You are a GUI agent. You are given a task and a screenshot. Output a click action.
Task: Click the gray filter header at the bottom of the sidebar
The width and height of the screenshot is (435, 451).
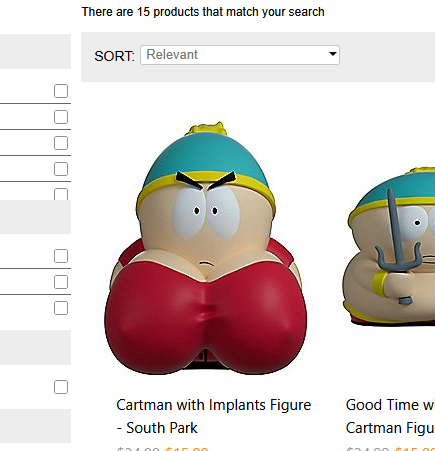coord(35,426)
